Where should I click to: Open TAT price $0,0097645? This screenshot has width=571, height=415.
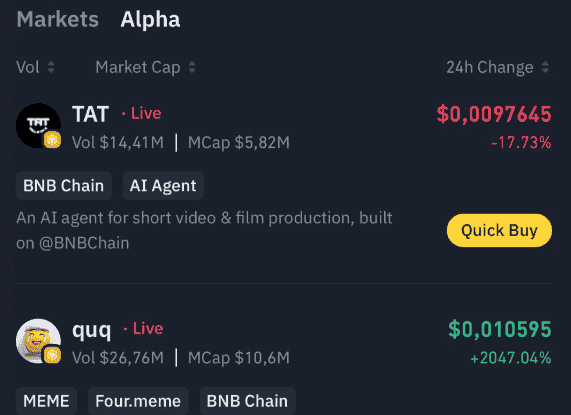494,114
